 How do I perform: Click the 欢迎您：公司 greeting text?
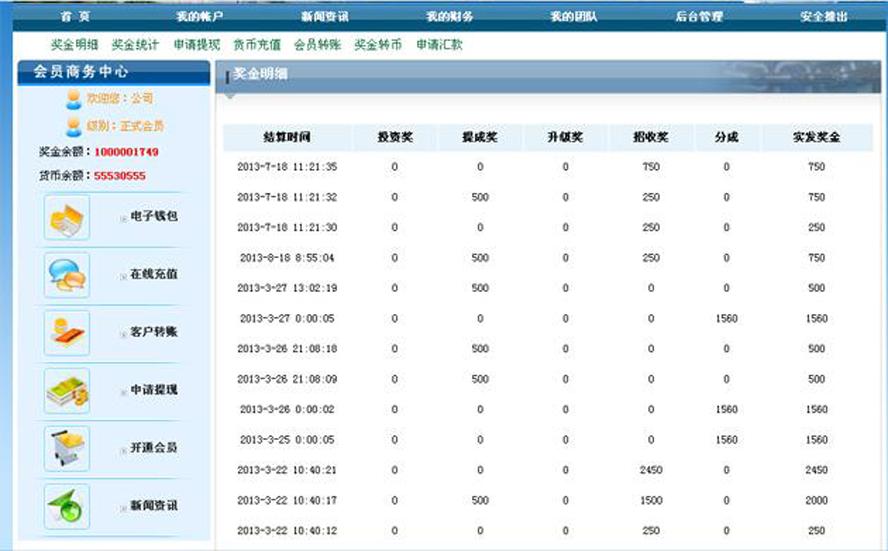pyautogui.click(x=119, y=99)
